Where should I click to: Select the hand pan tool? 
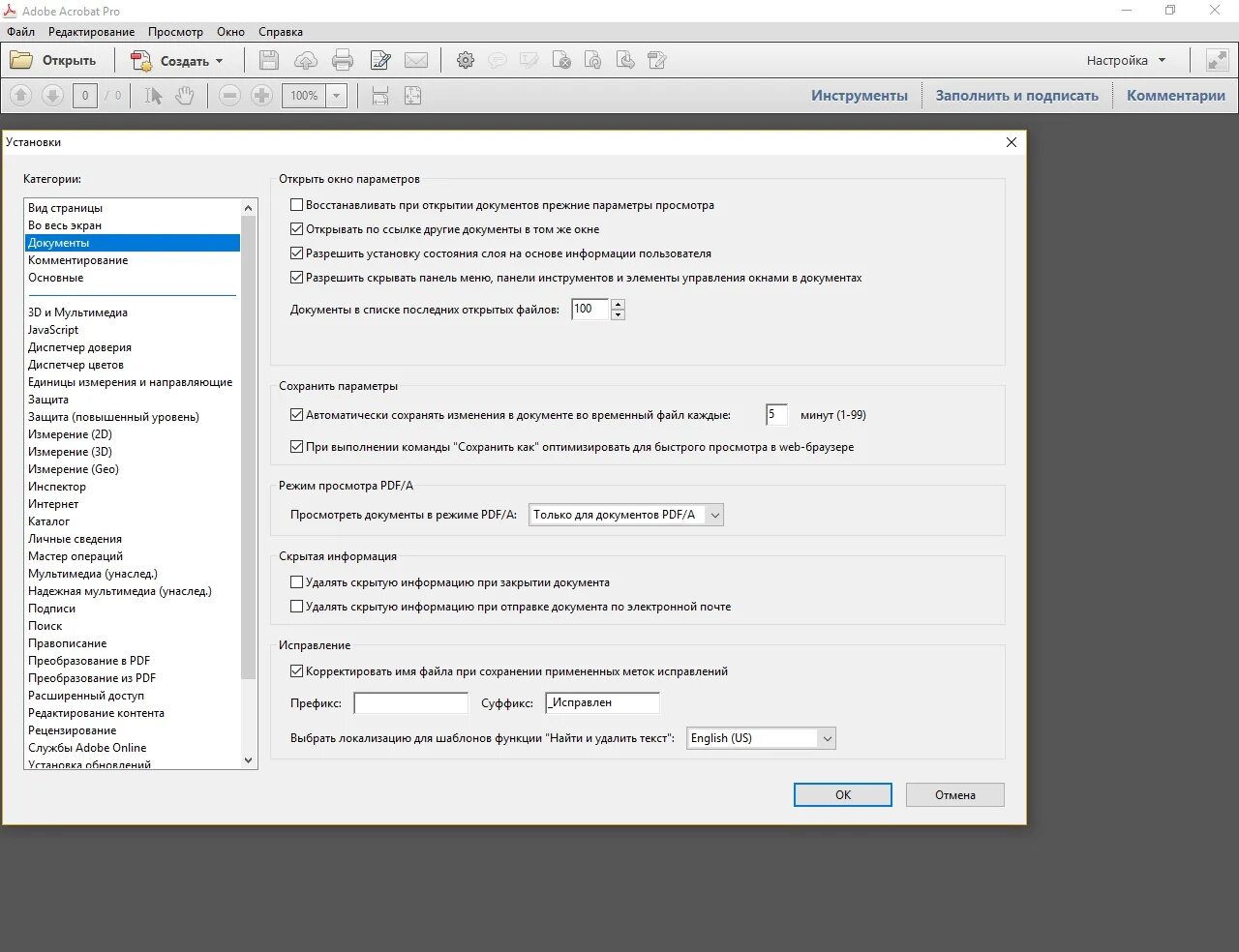pyautogui.click(x=185, y=96)
